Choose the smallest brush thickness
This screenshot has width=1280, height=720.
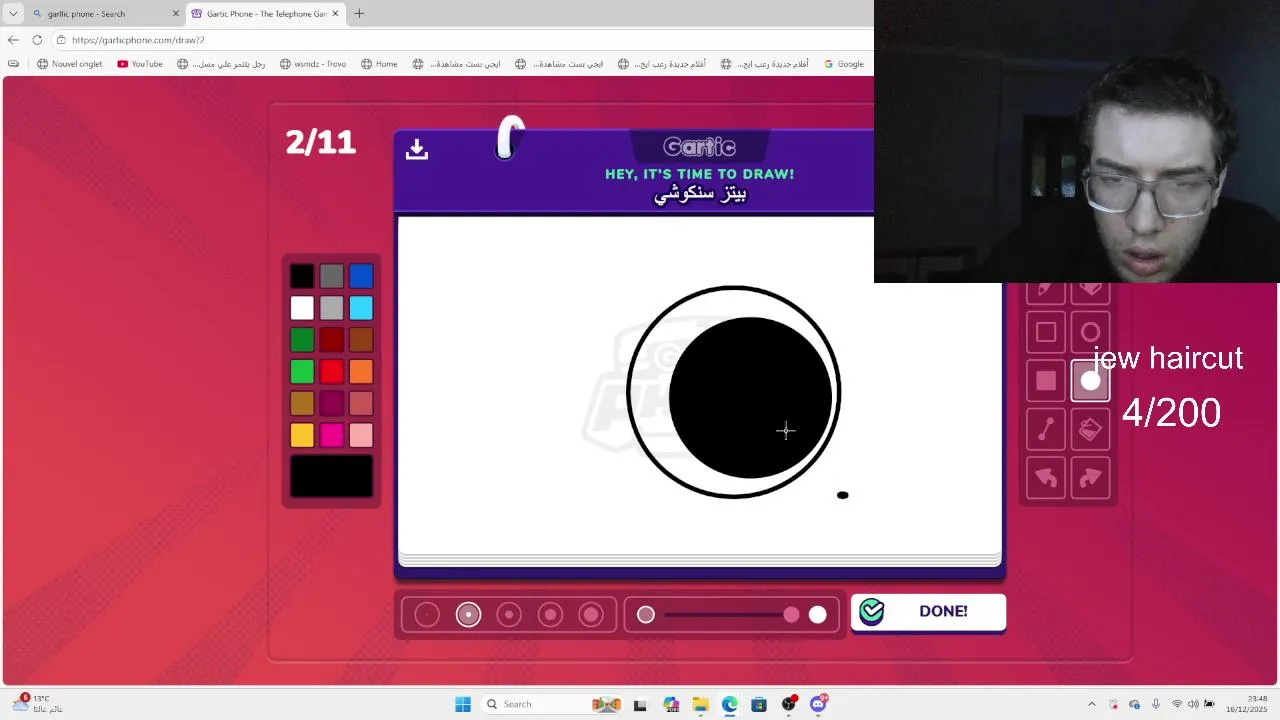[x=427, y=615]
